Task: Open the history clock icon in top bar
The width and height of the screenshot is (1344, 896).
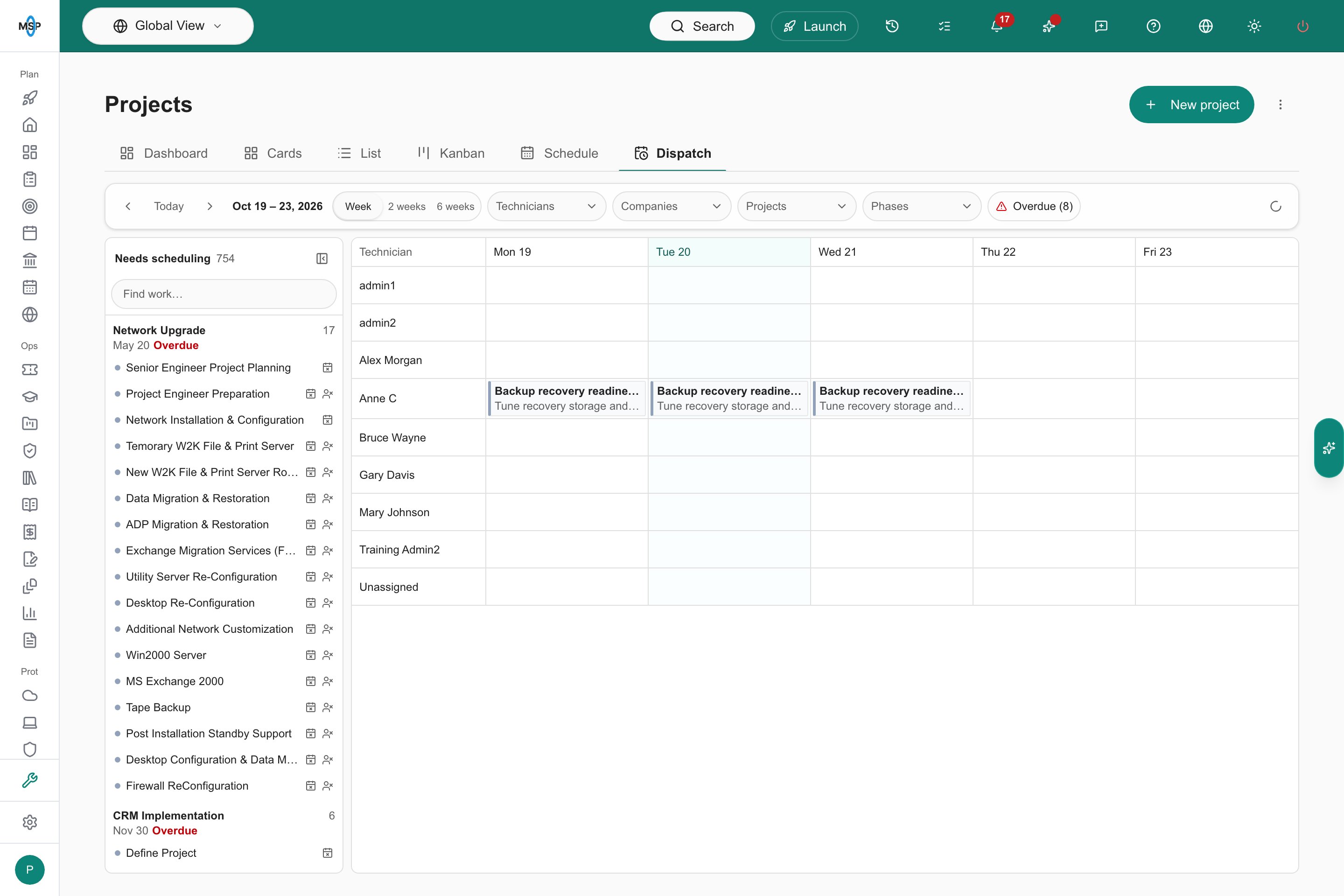Action: click(892, 26)
